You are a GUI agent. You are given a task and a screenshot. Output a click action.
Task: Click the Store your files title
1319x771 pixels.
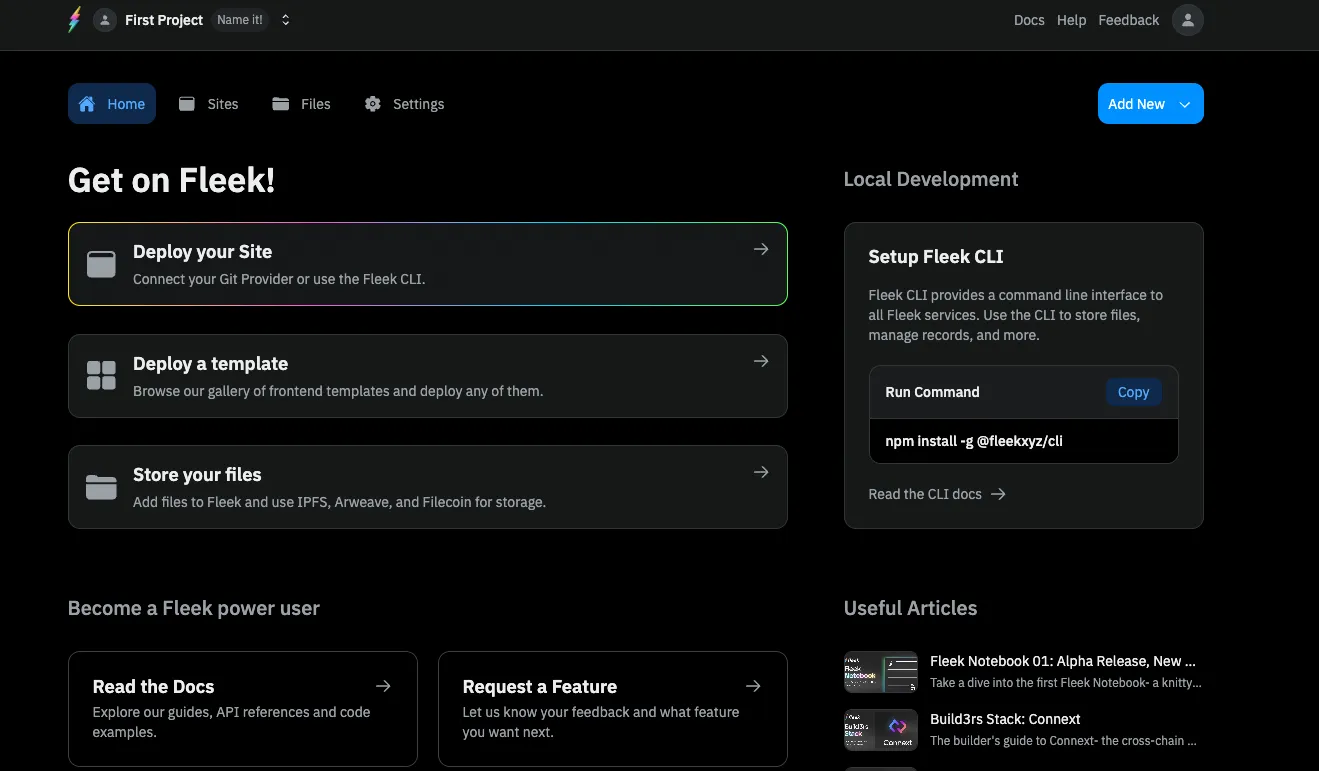[197, 475]
